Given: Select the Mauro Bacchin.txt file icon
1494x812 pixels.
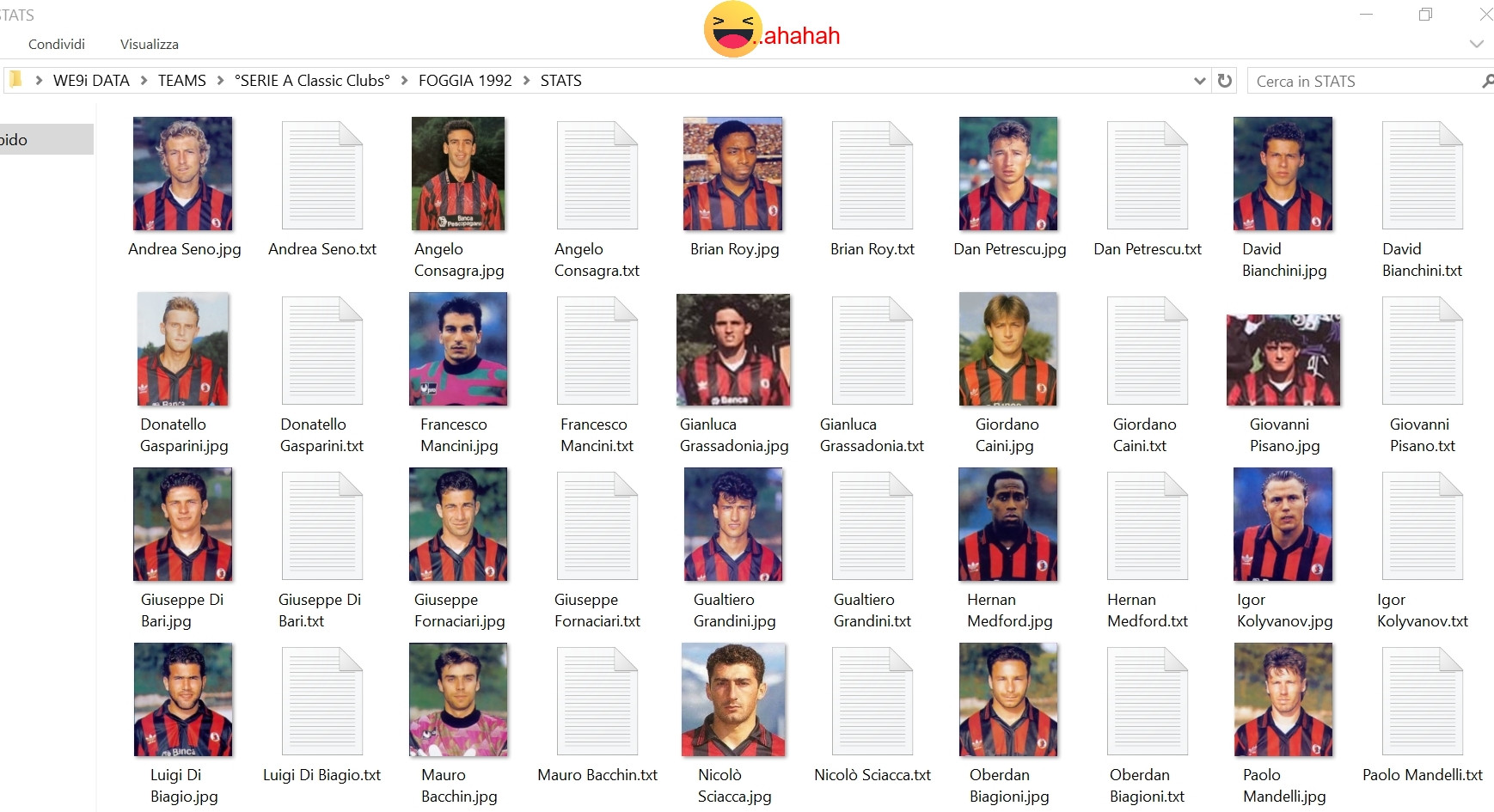Looking at the screenshot, I should pos(597,701).
